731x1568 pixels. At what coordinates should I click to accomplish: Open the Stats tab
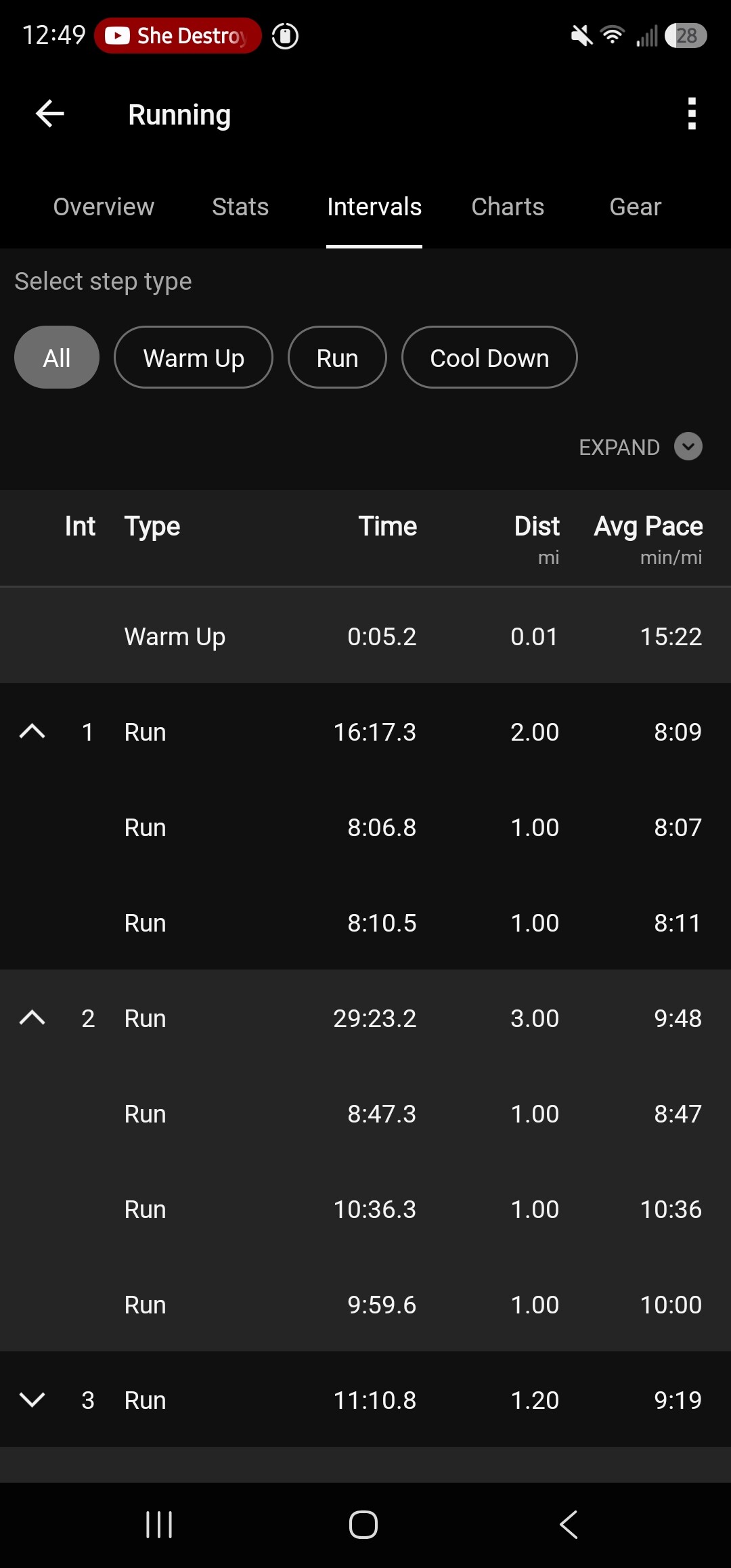pos(240,206)
